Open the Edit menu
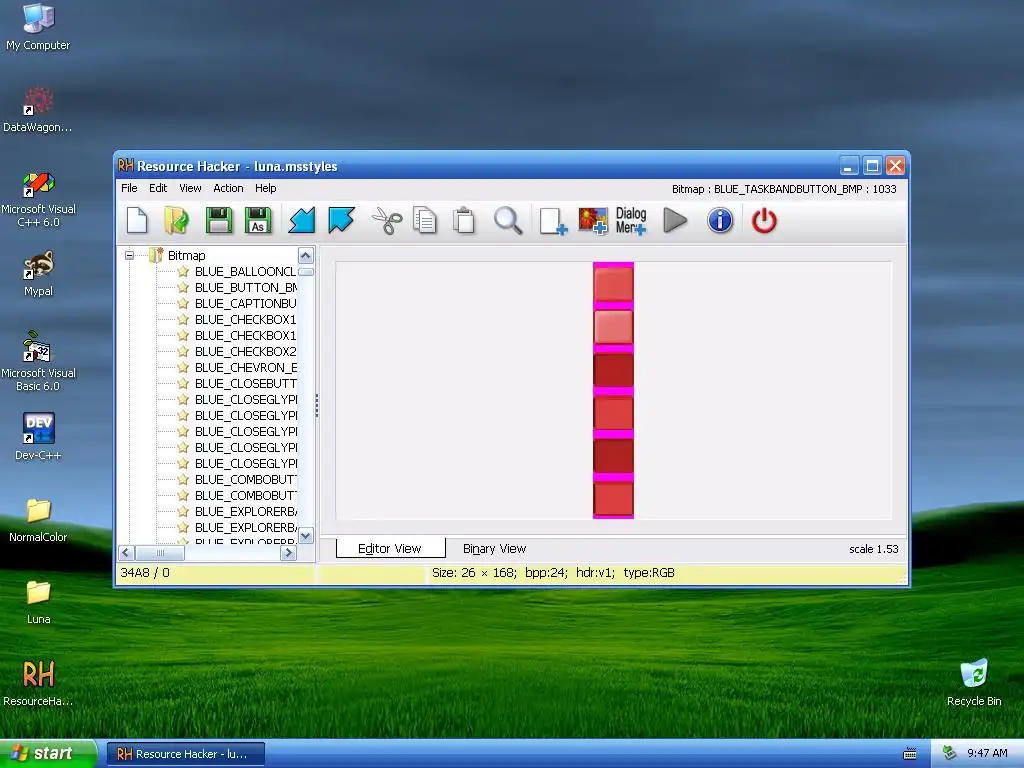 (158, 188)
